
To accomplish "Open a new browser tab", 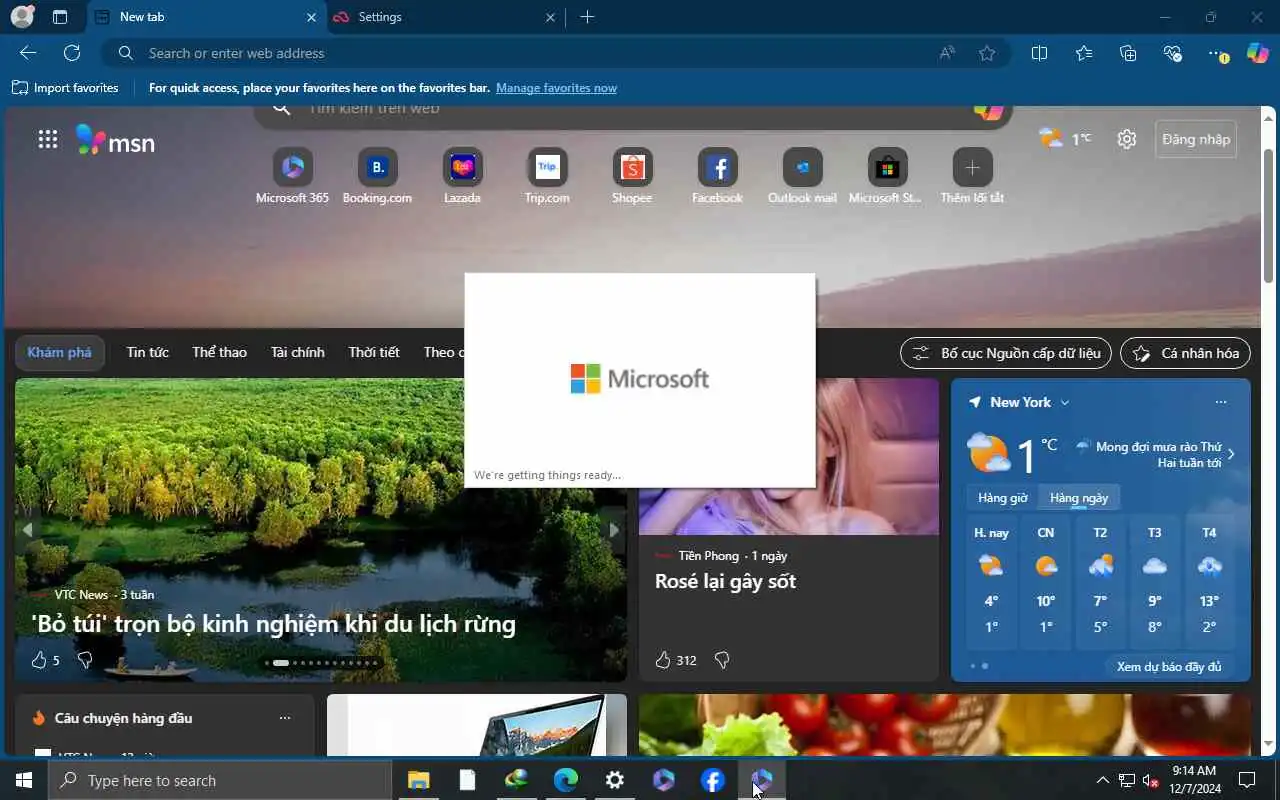I will (587, 17).
